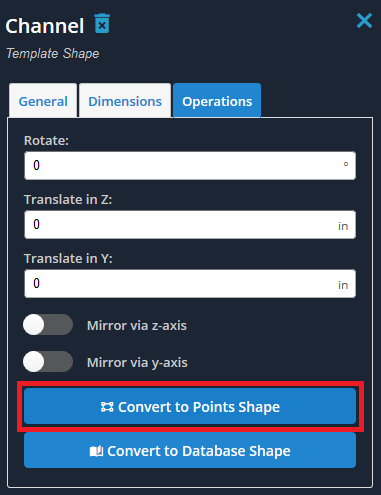381x495 pixels.
Task: Click the "in" unit in Translate in Z
Action: tap(343, 226)
